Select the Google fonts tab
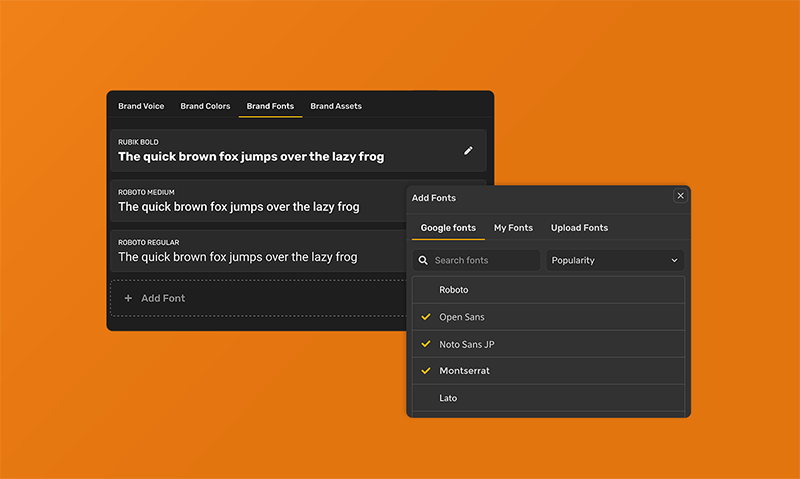Screen dimensions: 800x479 [x=448, y=228]
